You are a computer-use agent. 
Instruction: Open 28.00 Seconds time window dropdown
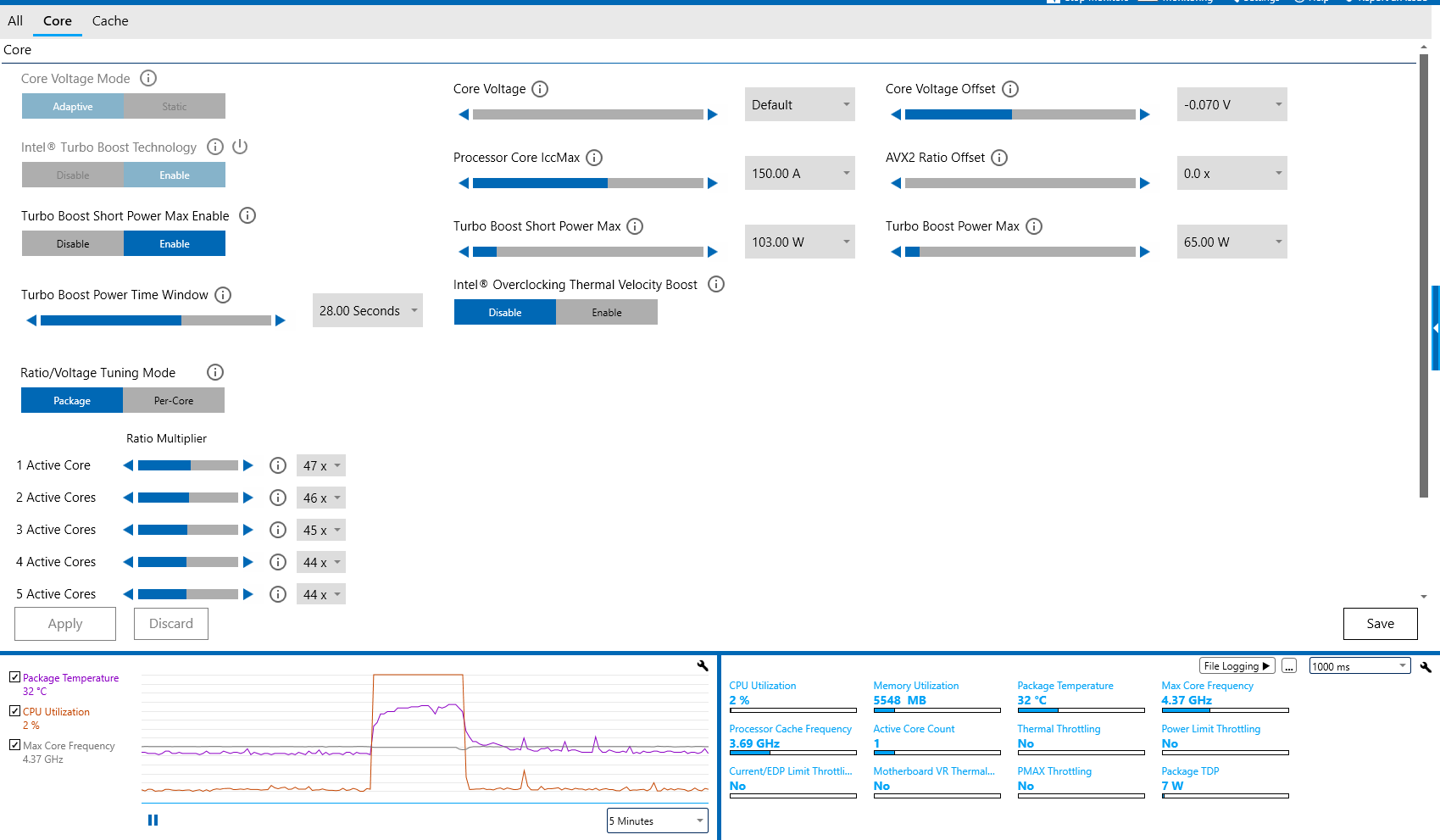click(368, 310)
